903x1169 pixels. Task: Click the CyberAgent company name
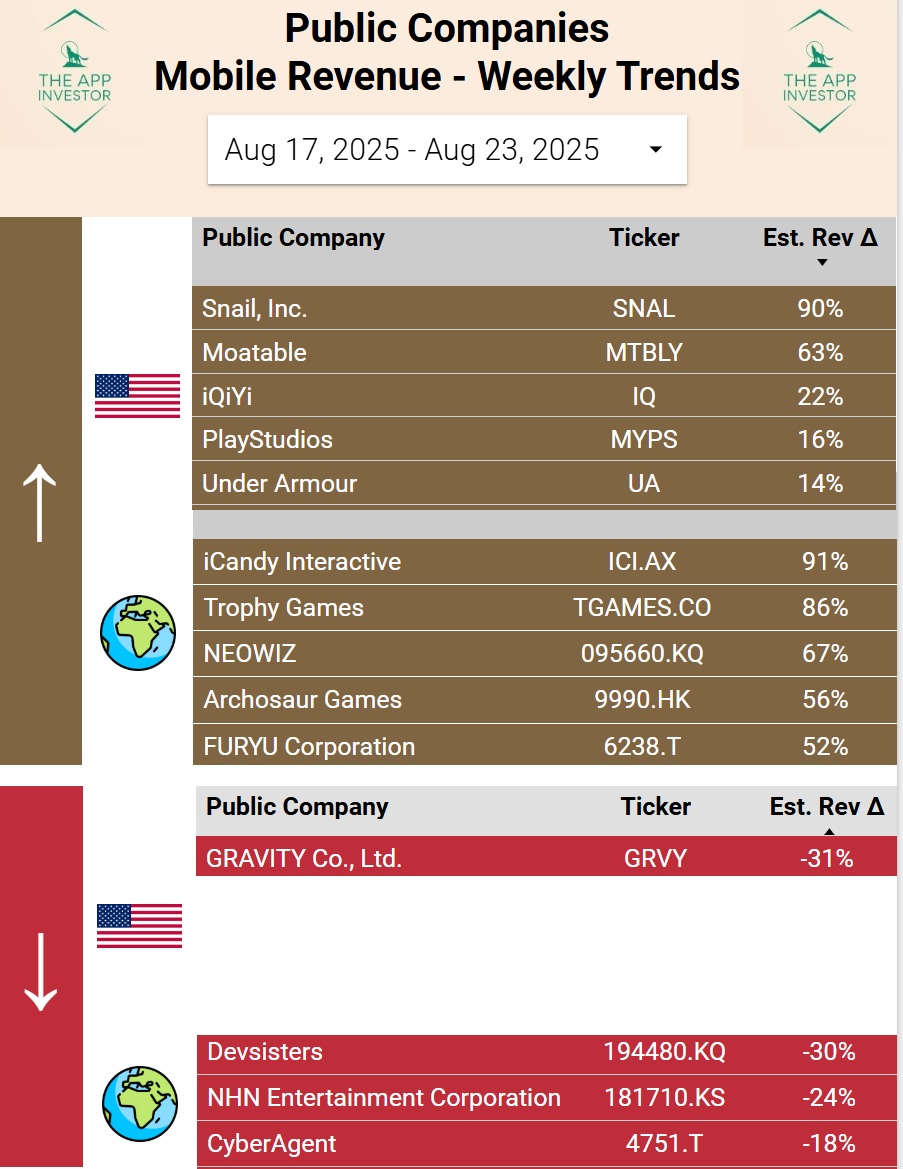[271, 1144]
